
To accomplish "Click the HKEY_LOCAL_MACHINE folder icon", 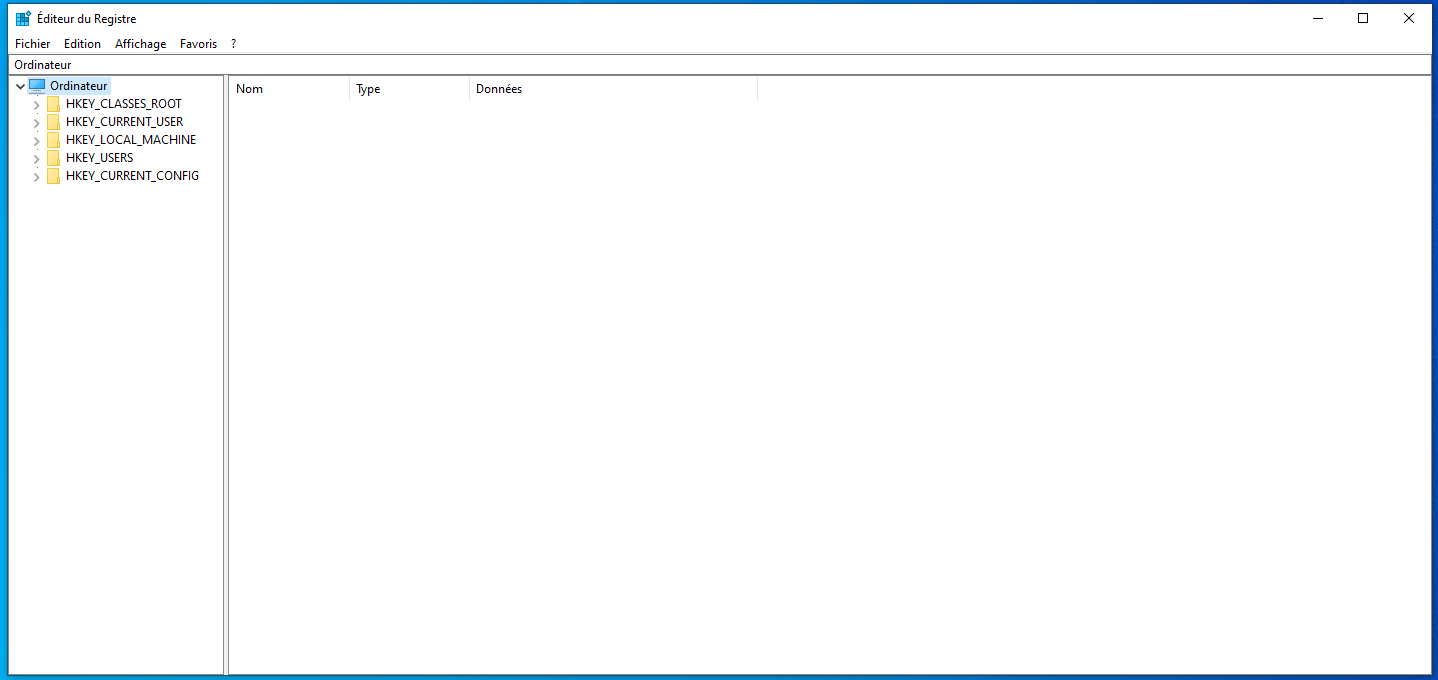I will pyautogui.click(x=53, y=139).
